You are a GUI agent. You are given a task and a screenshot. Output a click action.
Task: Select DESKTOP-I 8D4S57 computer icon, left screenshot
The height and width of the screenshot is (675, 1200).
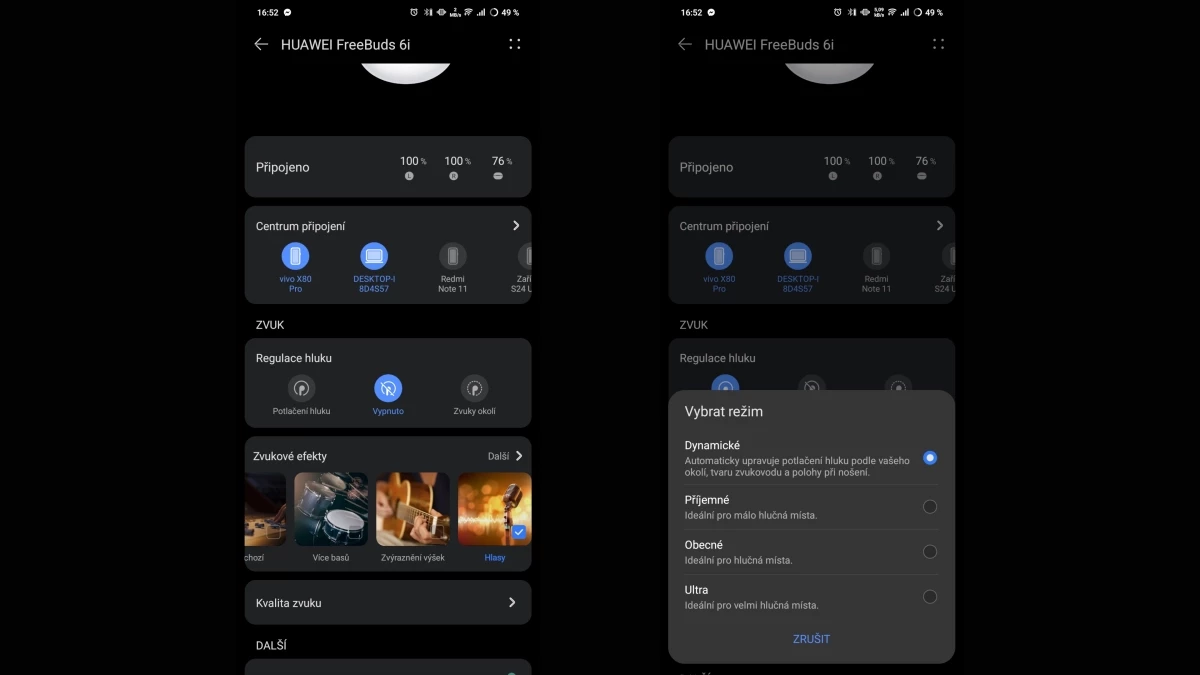tap(374, 256)
